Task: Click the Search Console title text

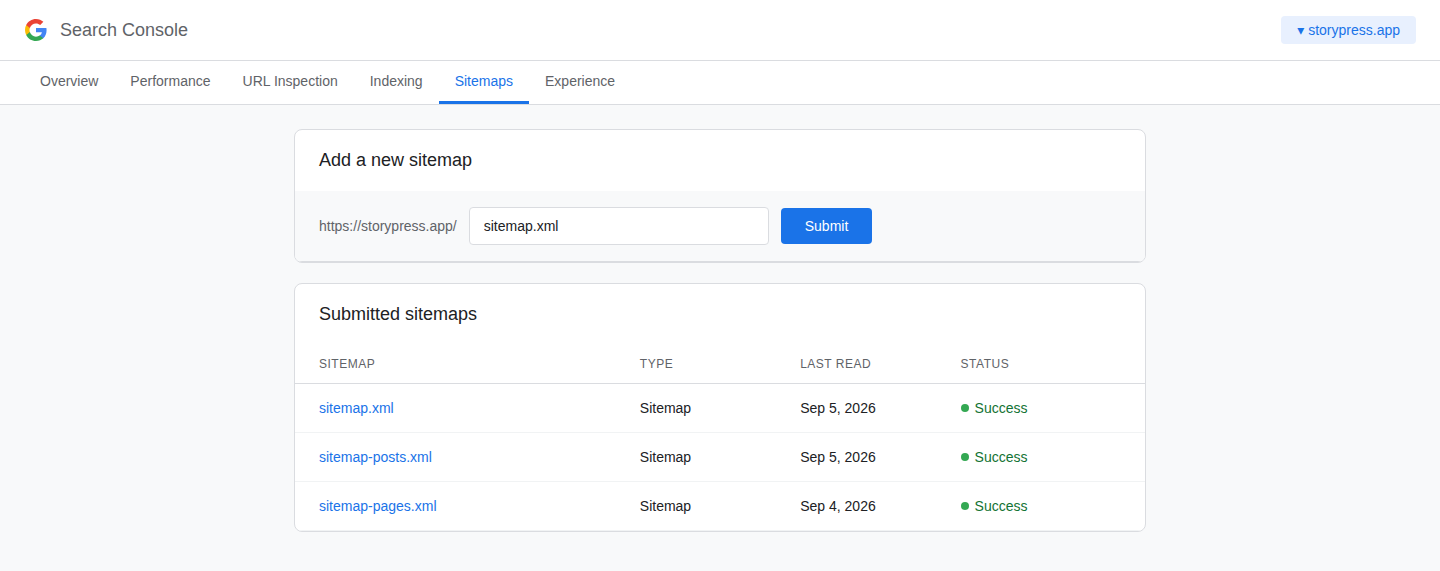Action: [124, 30]
